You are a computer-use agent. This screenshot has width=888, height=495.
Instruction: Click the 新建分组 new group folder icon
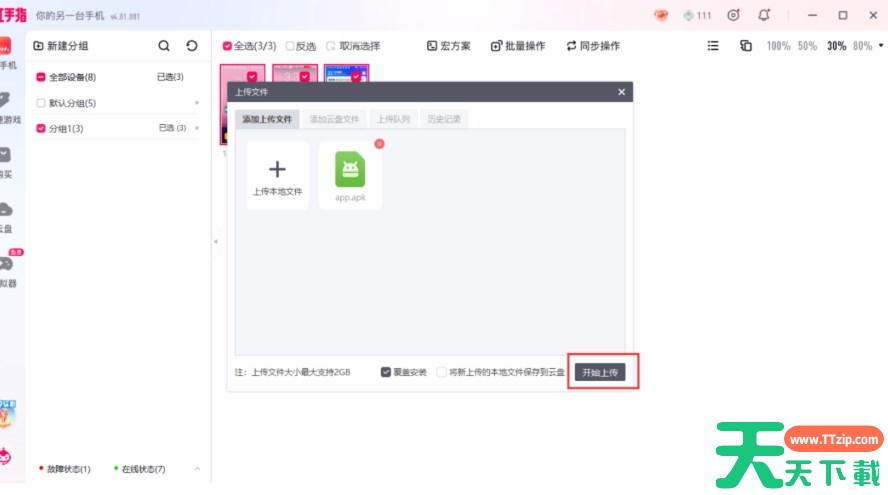click(x=38, y=46)
